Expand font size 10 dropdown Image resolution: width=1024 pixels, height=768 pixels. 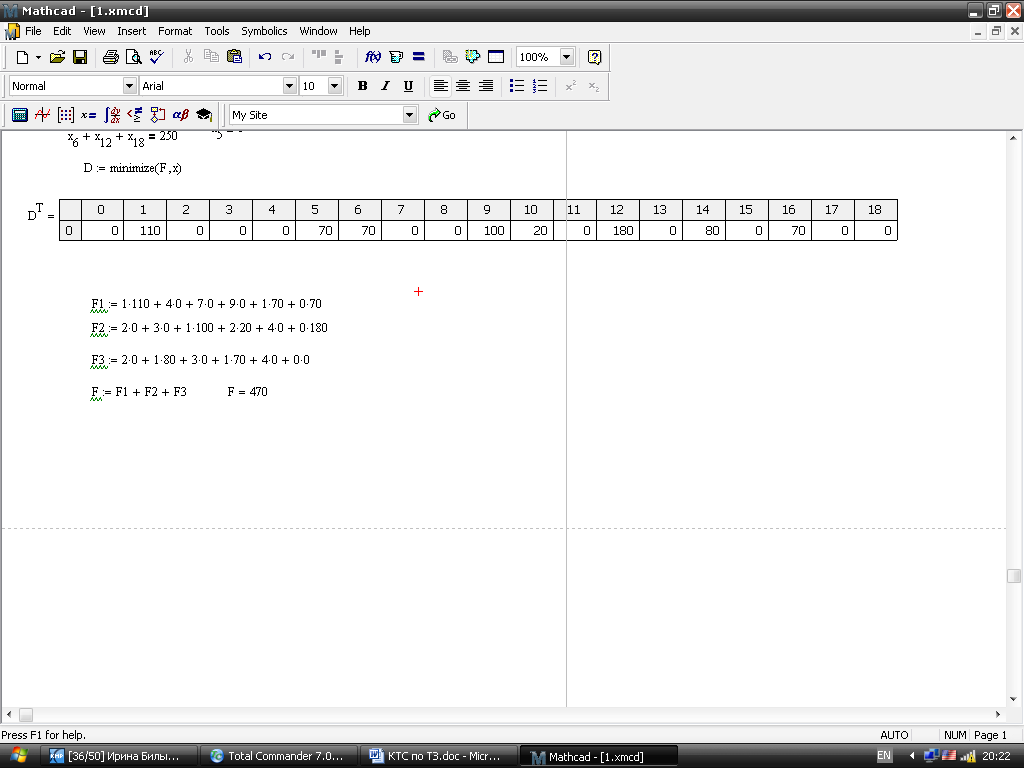tap(334, 86)
